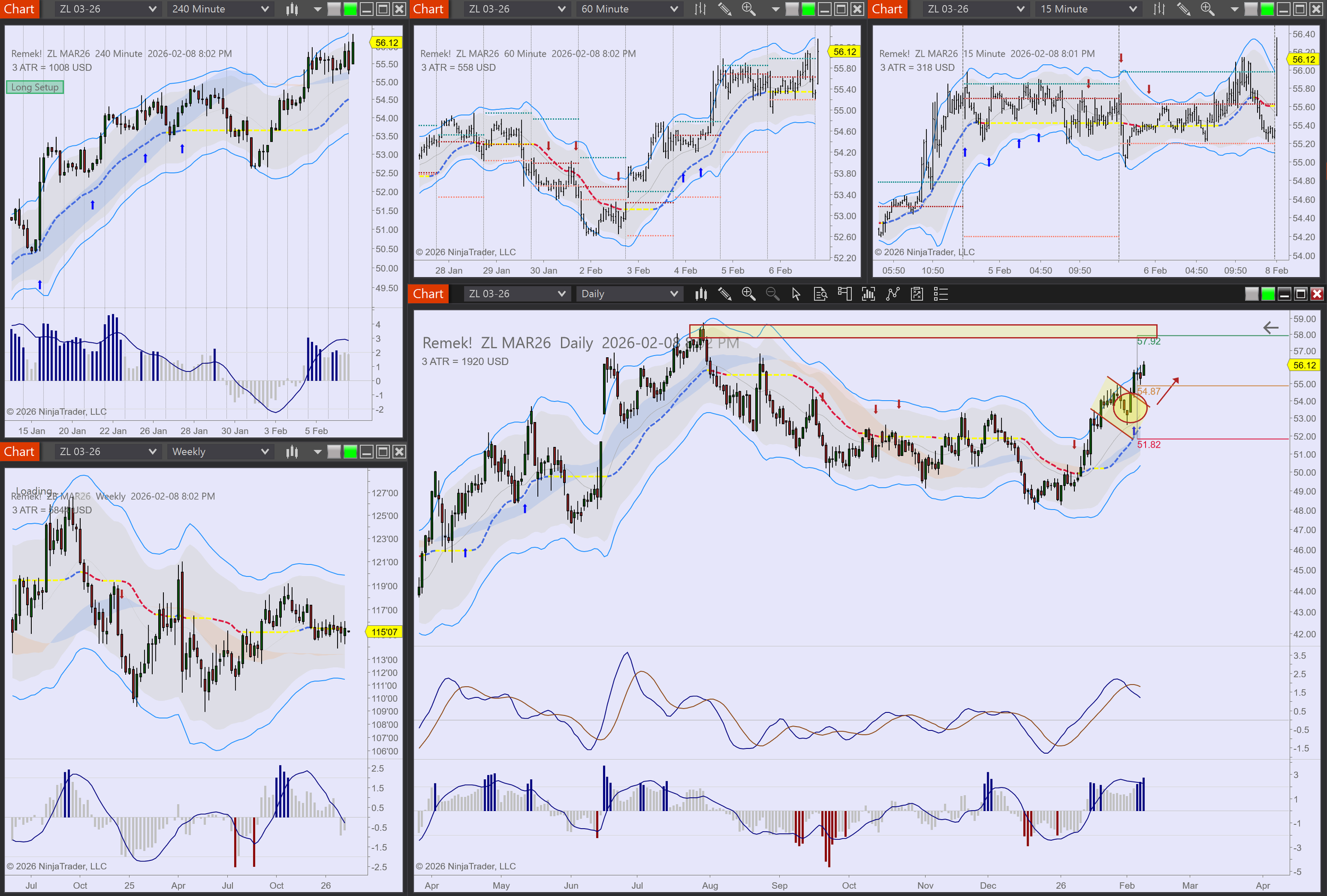Viewport: 1327px width, 896px height.
Task: Select drawing tools pencil in Daily chart
Action: [725, 294]
